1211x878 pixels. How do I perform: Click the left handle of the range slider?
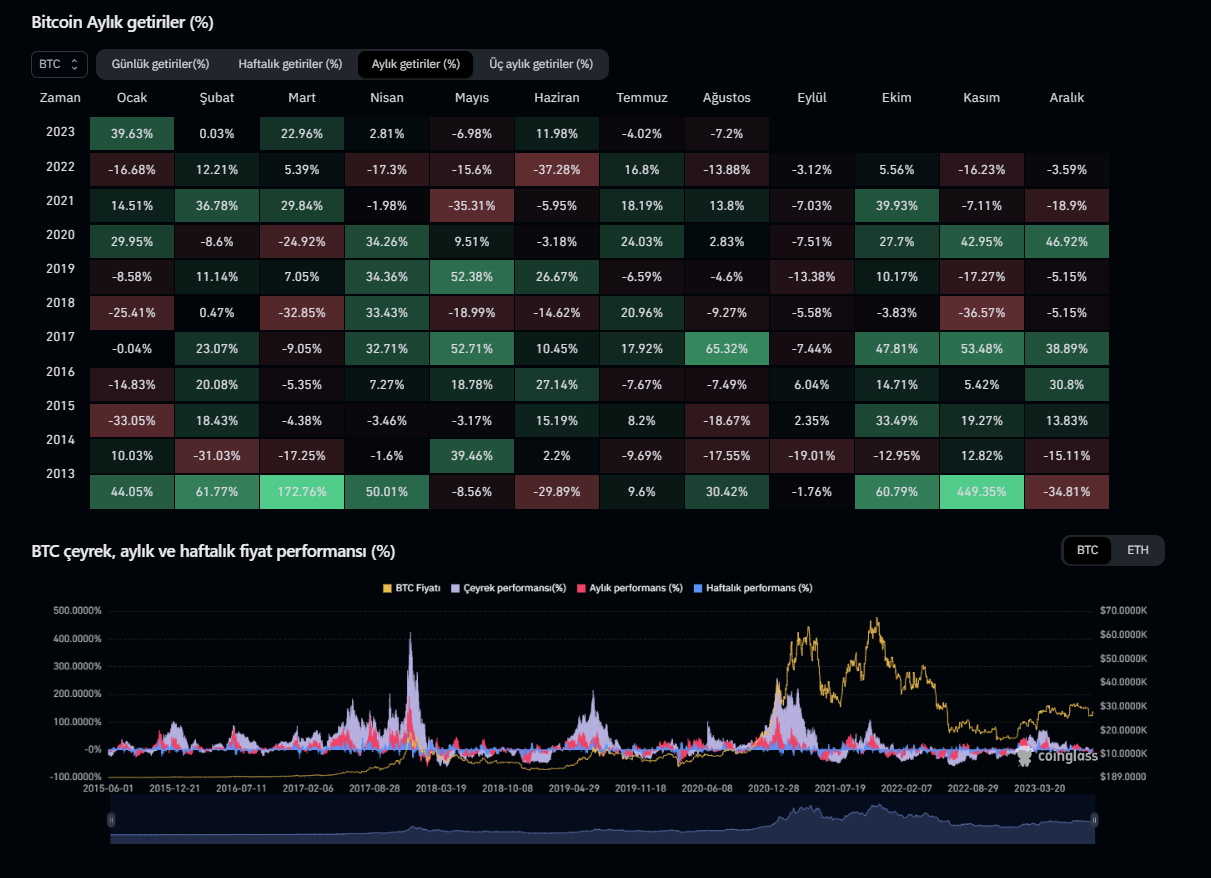(x=110, y=820)
